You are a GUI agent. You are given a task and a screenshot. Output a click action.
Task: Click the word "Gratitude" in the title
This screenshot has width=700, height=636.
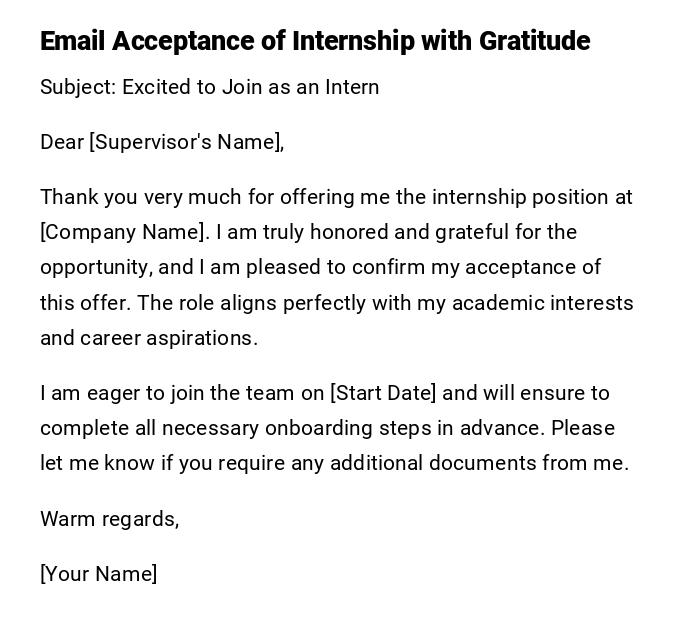pyautogui.click(x=534, y=41)
